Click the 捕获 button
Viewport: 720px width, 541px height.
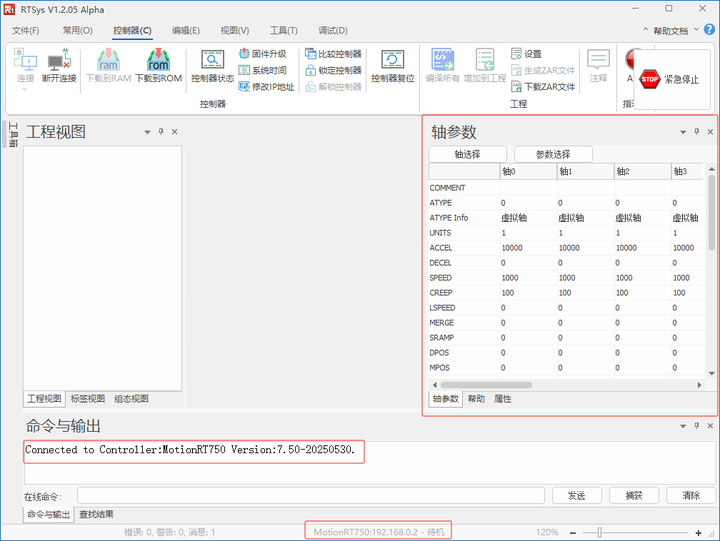(x=634, y=496)
